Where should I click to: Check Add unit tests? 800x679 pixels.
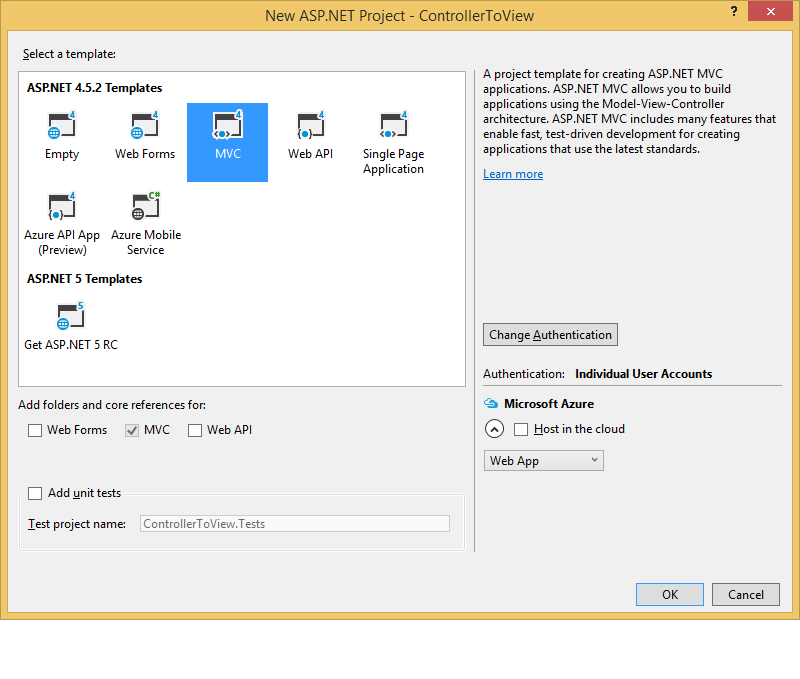click(35, 493)
